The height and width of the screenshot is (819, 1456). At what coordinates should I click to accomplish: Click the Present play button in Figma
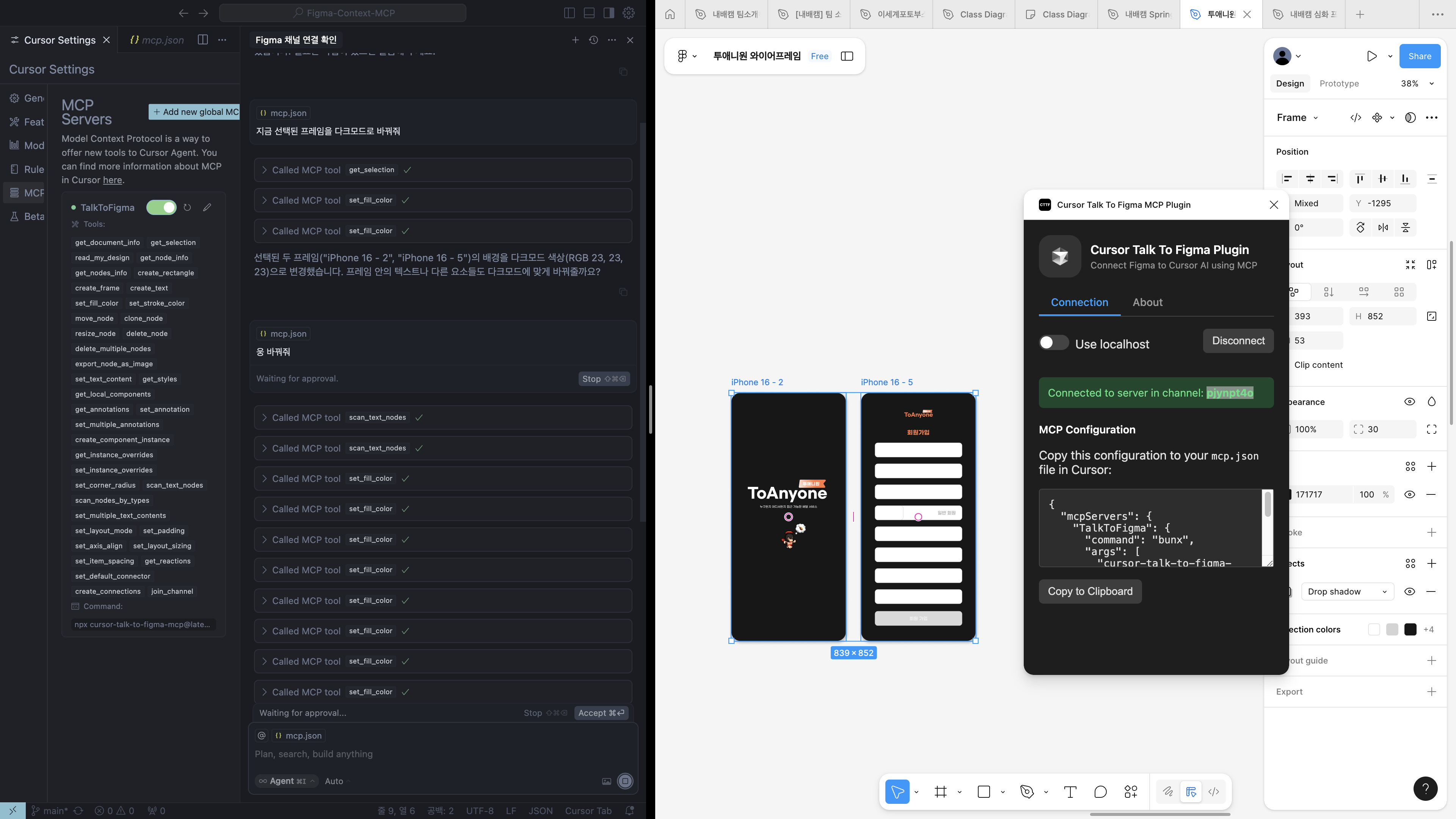click(x=1371, y=56)
